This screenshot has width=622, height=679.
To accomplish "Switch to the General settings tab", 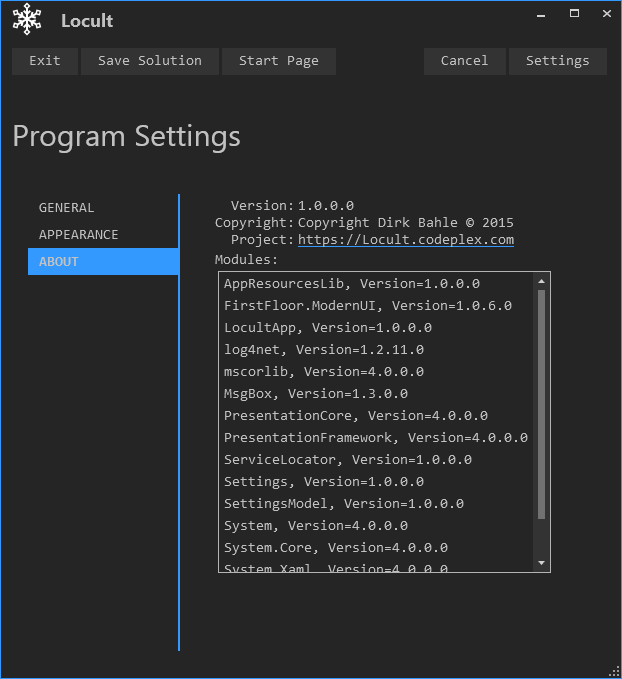I will 66,208.
